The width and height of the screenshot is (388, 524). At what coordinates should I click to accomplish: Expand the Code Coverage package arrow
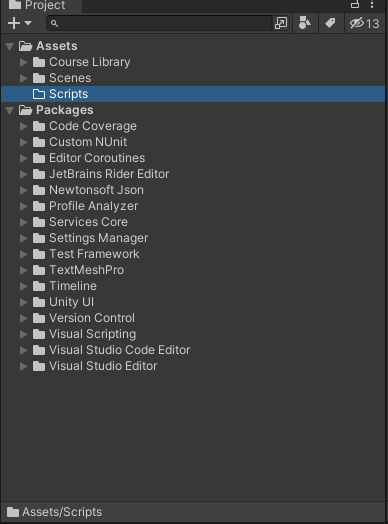click(x=23, y=126)
